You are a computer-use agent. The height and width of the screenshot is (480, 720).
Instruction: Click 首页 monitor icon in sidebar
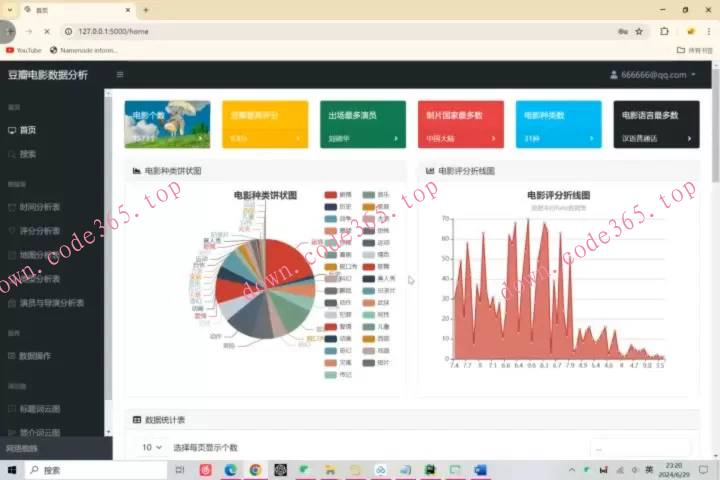click(x=12, y=130)
